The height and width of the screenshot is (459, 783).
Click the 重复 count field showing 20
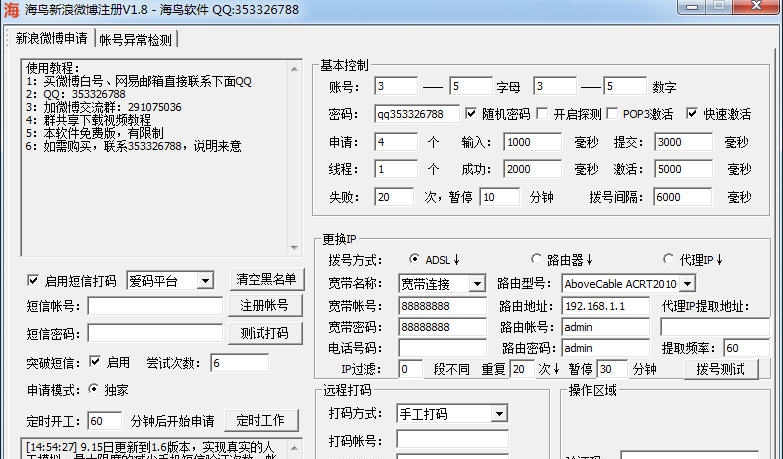(x=522, y=369)
